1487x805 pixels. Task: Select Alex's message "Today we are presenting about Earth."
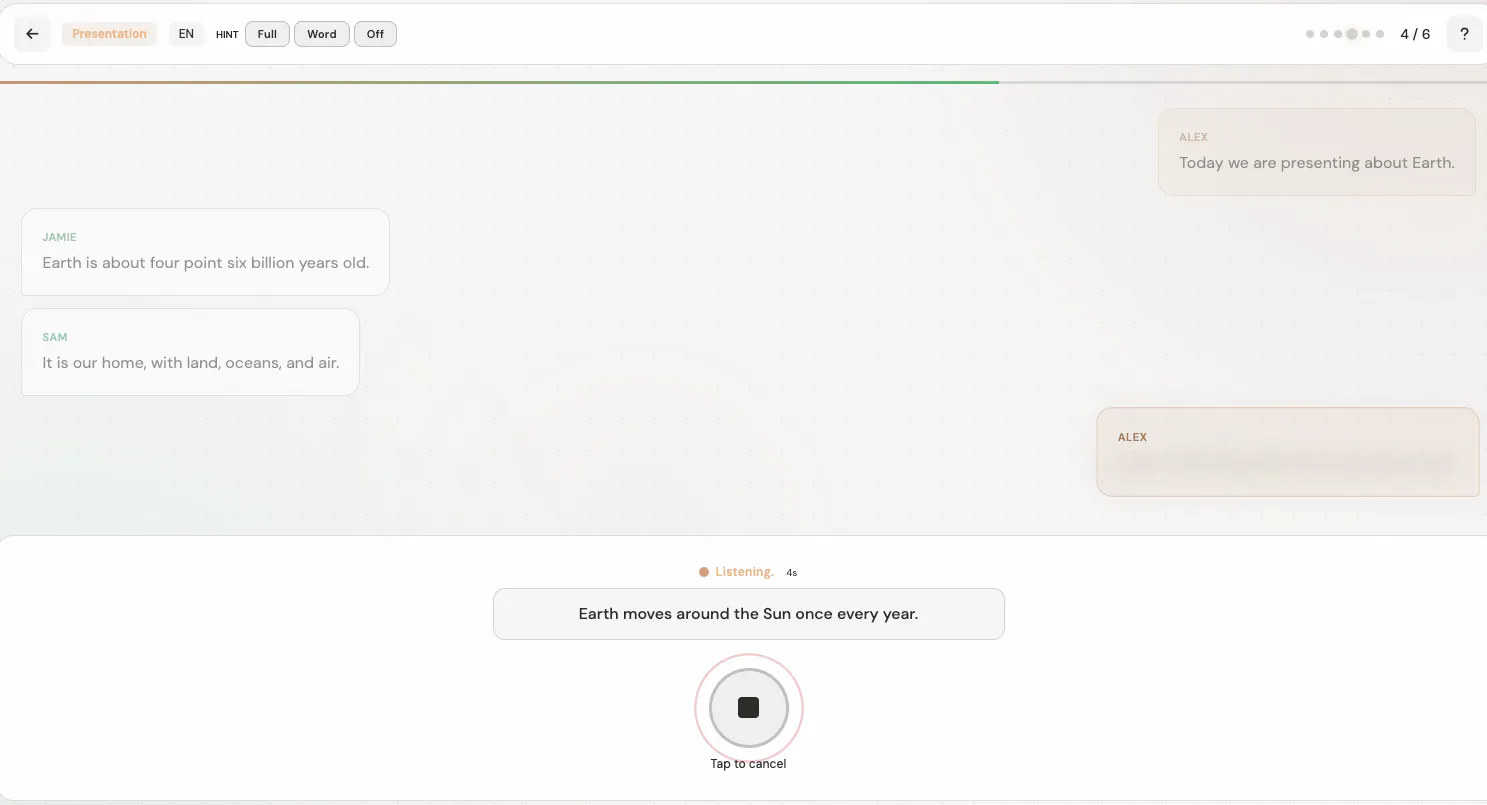pyautogui.click(x=1317, y=152)
